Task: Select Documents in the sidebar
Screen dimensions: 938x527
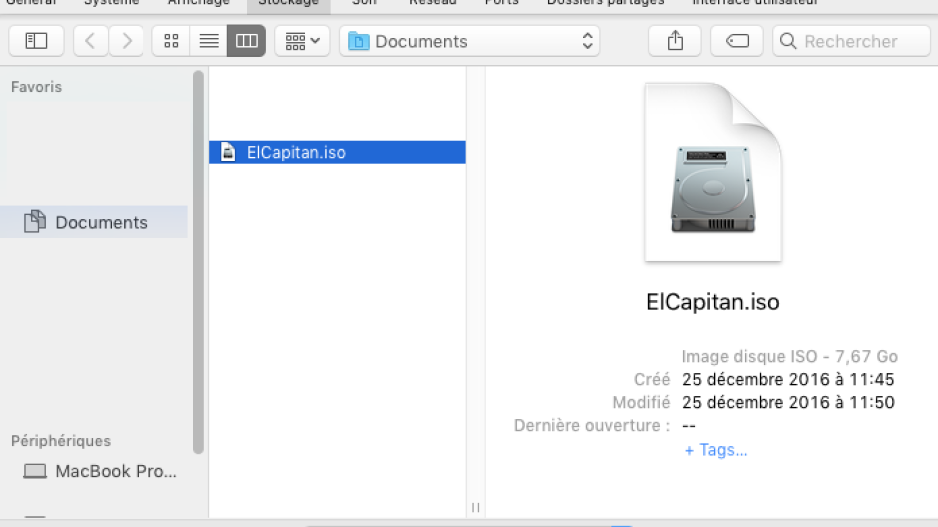Action: (94, 222)
